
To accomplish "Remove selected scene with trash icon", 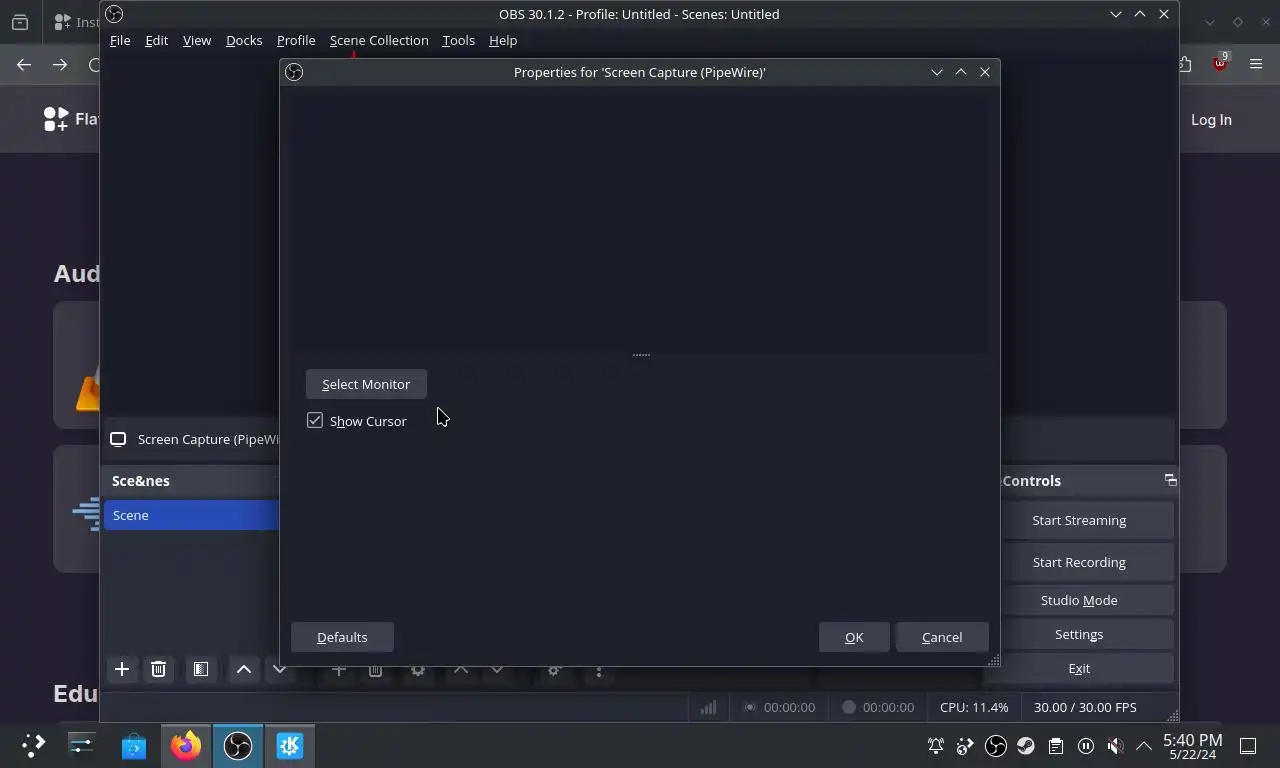I will 158,669.
